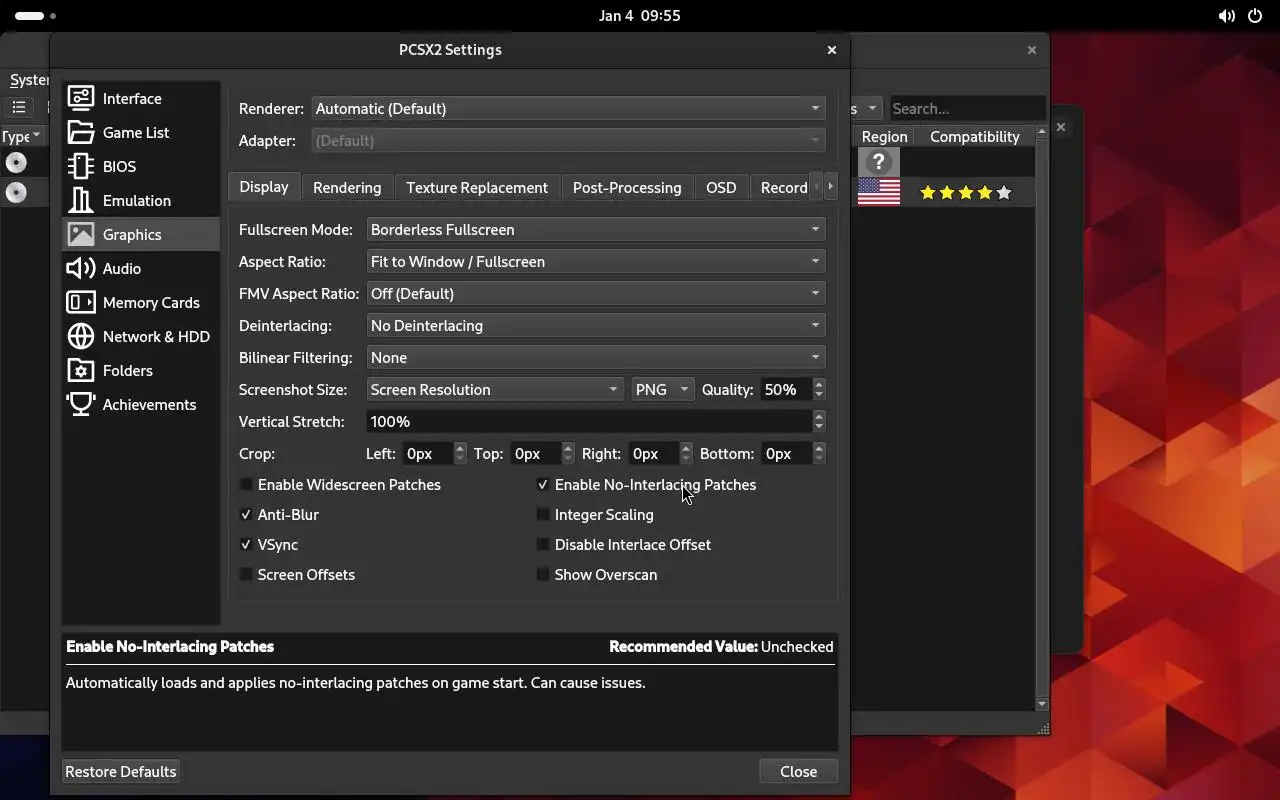Open the Post-Processing tab
1280x800 pixels.
click(x=627, y=187)
